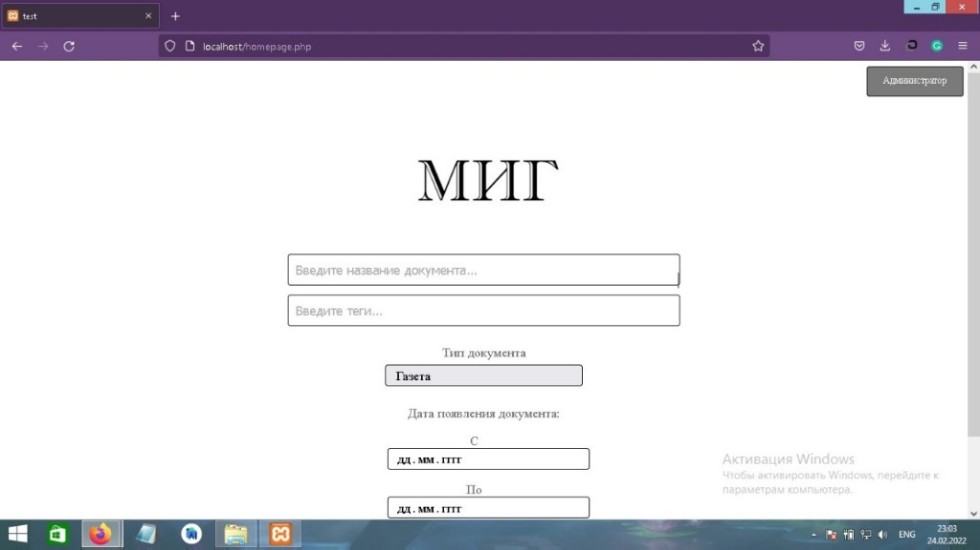Image resolution: width=980 pixels, height=550 pixels.
Task: Open the Pocket save icon
Action: click(859, 46)
